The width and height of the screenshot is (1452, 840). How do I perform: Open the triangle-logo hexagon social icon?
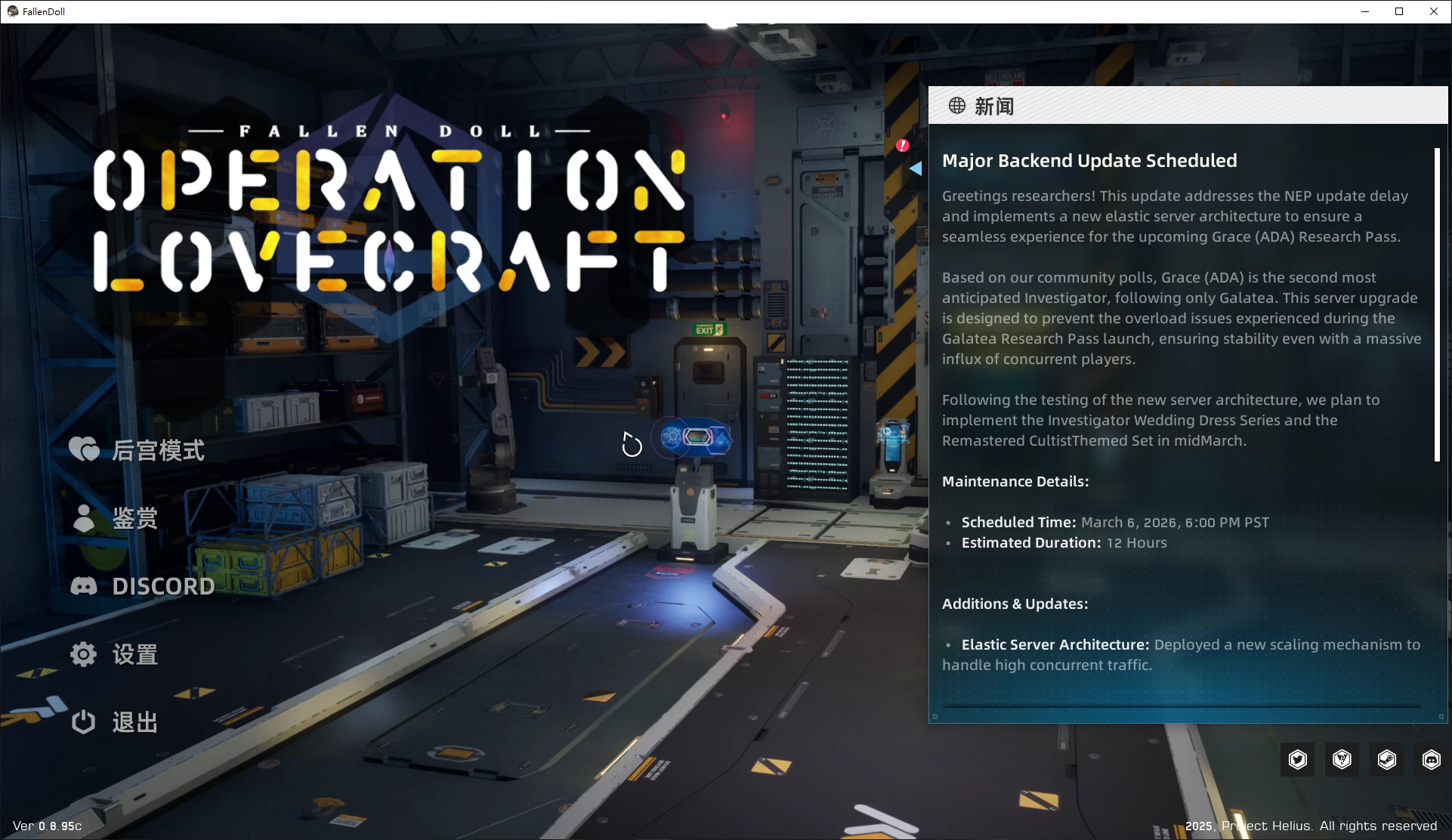pyautogui.click(x=1342, y=759)
